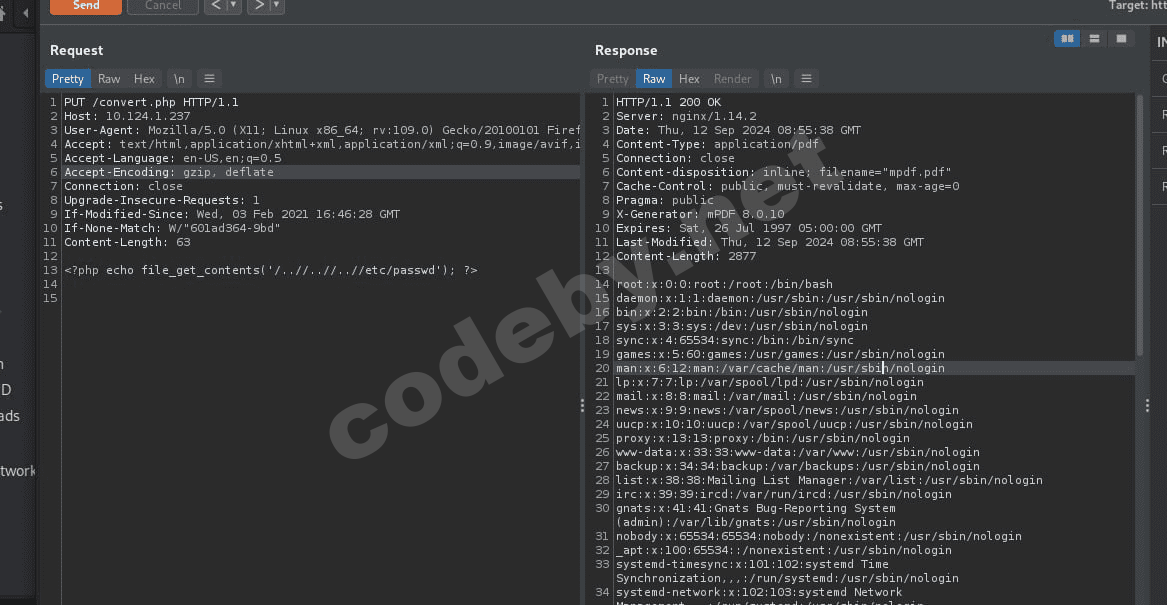1167x605 pixels.
Task: Click the php file_get_contents payload line
Action: click(271, 270)
